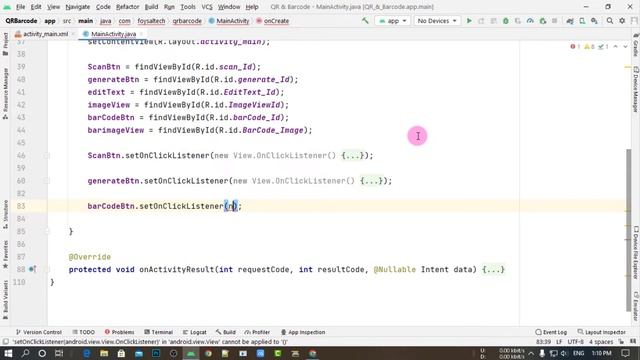Screen dimensions: 640x360
Task: Click the Profile app gauge icon
Action: point(530,20)
